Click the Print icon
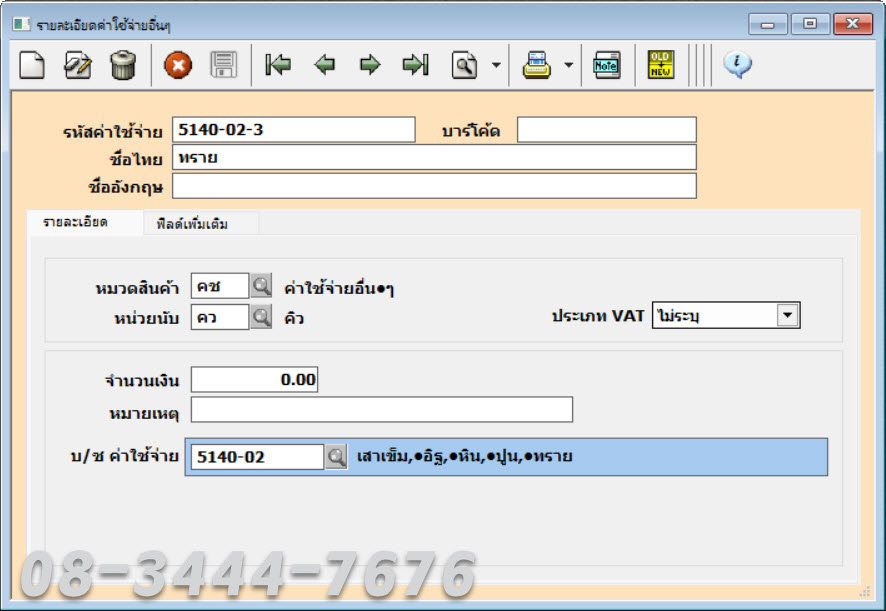This screenshot has height=611, width=886. click(x=536, y=65)
